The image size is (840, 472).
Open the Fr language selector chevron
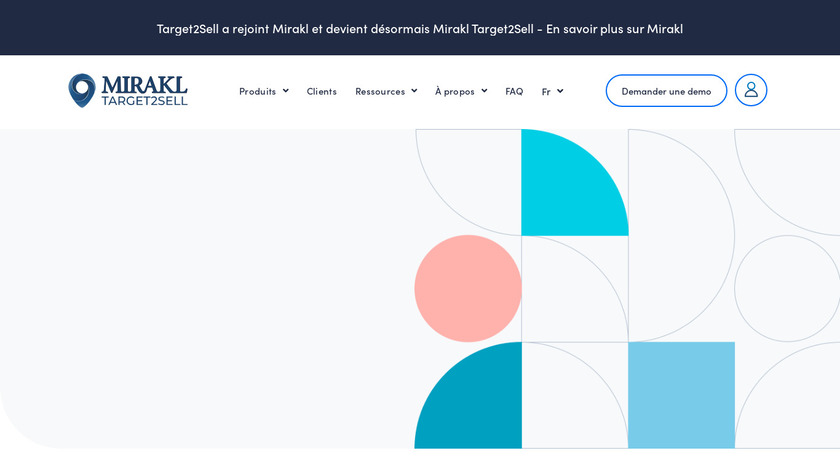560,91
